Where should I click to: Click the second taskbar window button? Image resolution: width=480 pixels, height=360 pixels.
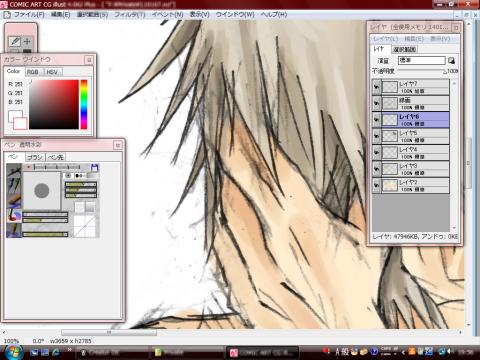[187, 352]
